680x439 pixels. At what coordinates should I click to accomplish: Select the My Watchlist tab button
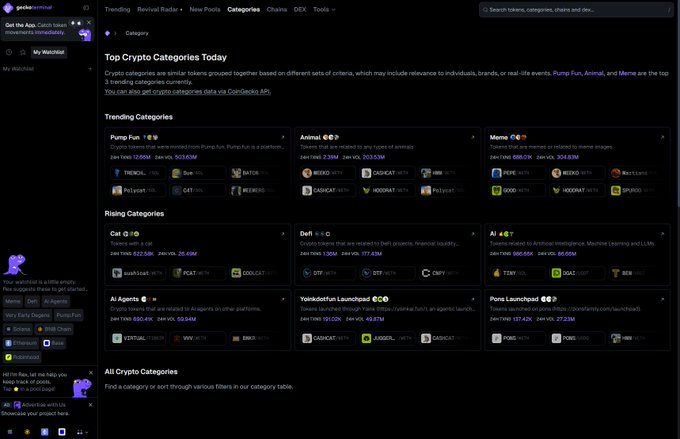point(49,52)
